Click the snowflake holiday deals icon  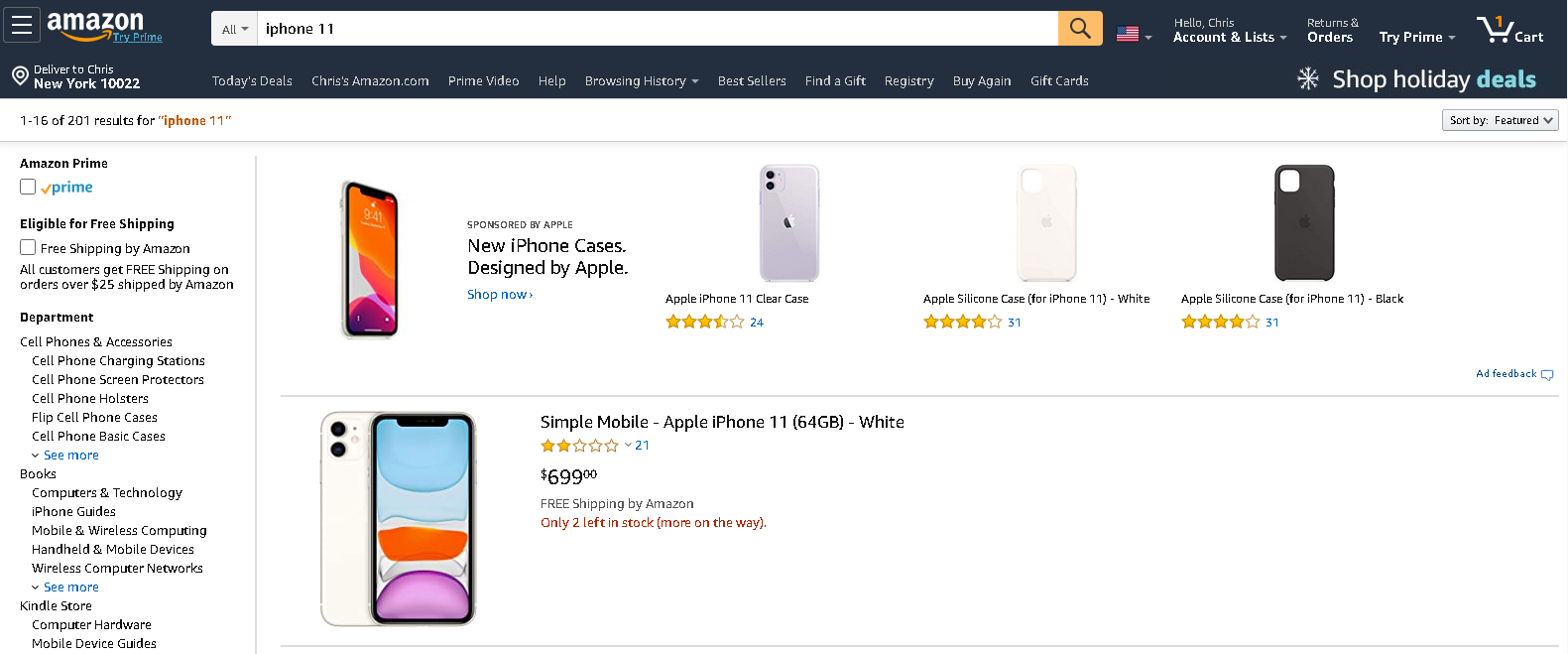coord(1308,79)
